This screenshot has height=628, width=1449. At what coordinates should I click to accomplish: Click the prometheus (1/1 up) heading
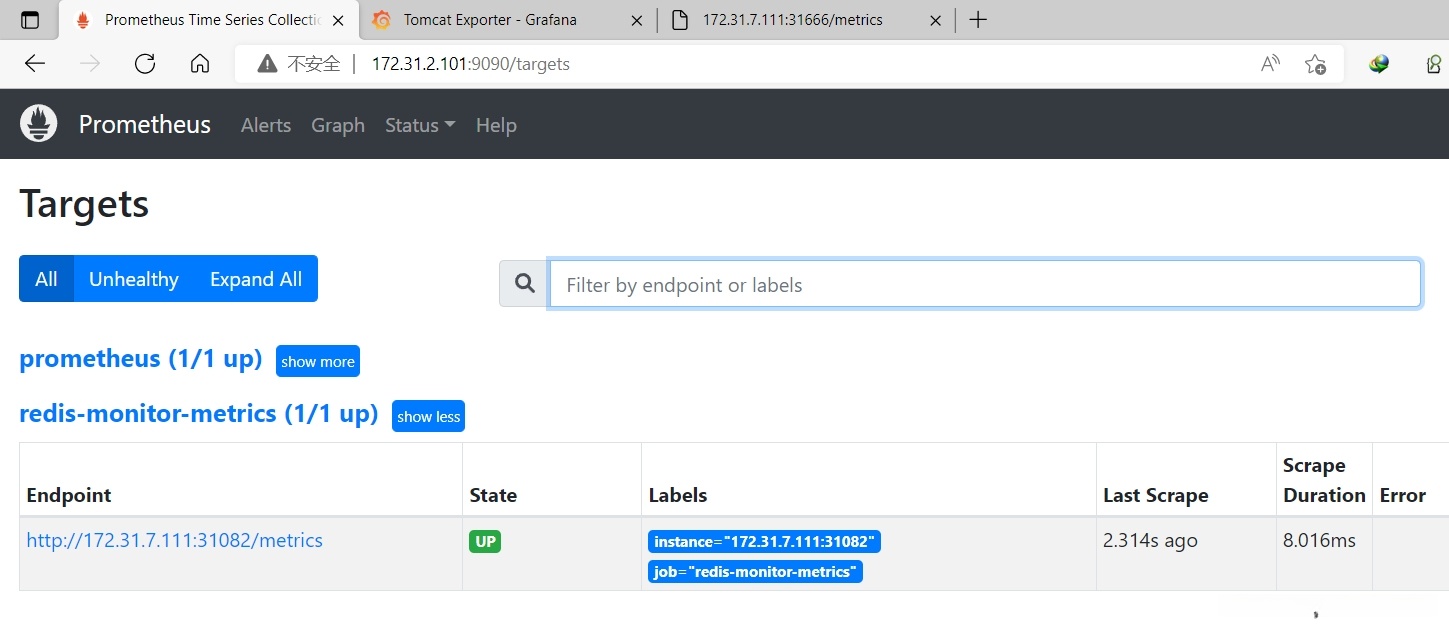(x=141, y=359)
